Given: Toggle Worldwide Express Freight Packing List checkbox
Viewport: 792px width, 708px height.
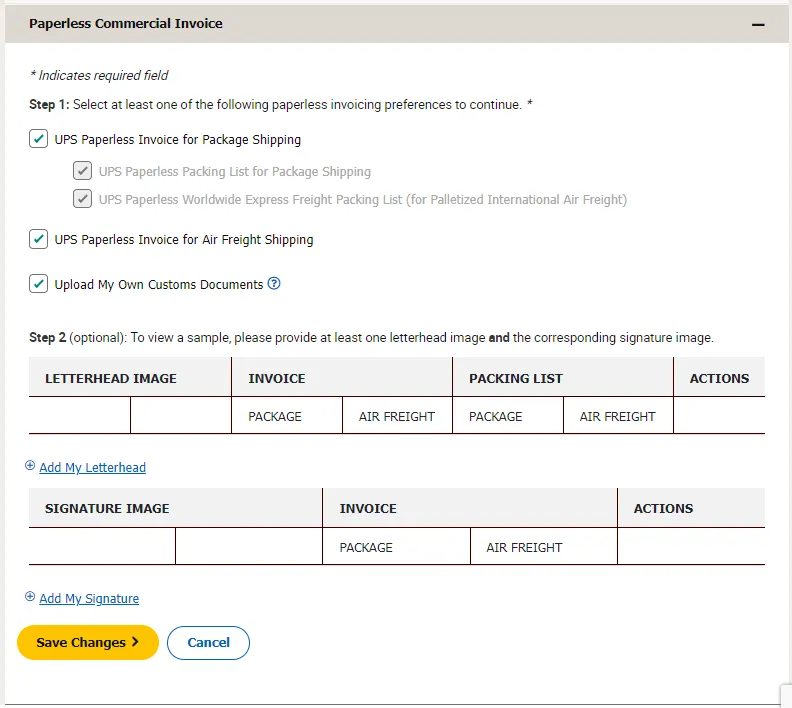Looking at the screenshot, I should tap(83, 199).
